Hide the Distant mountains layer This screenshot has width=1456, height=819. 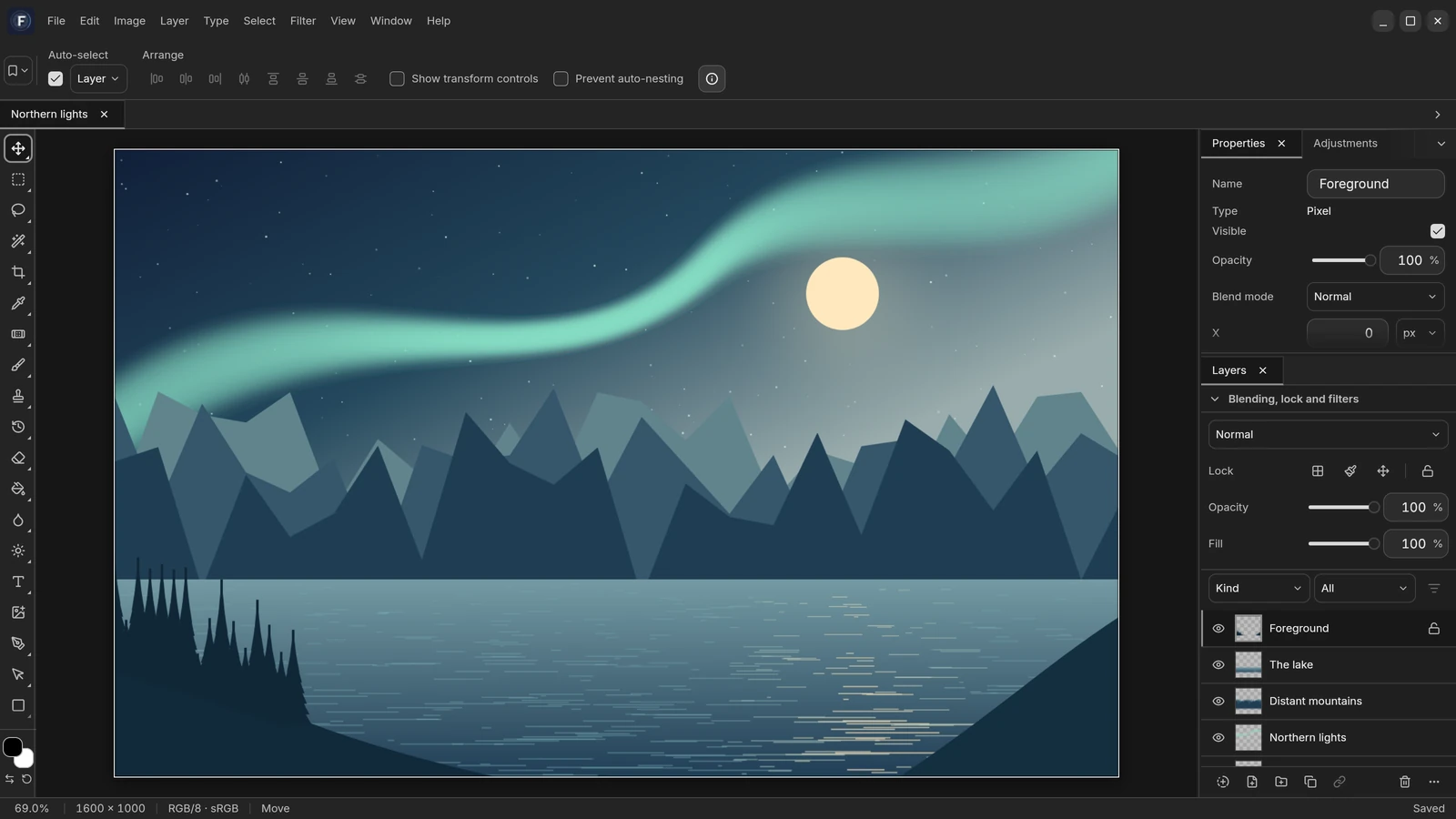[x=1218, y=701]
